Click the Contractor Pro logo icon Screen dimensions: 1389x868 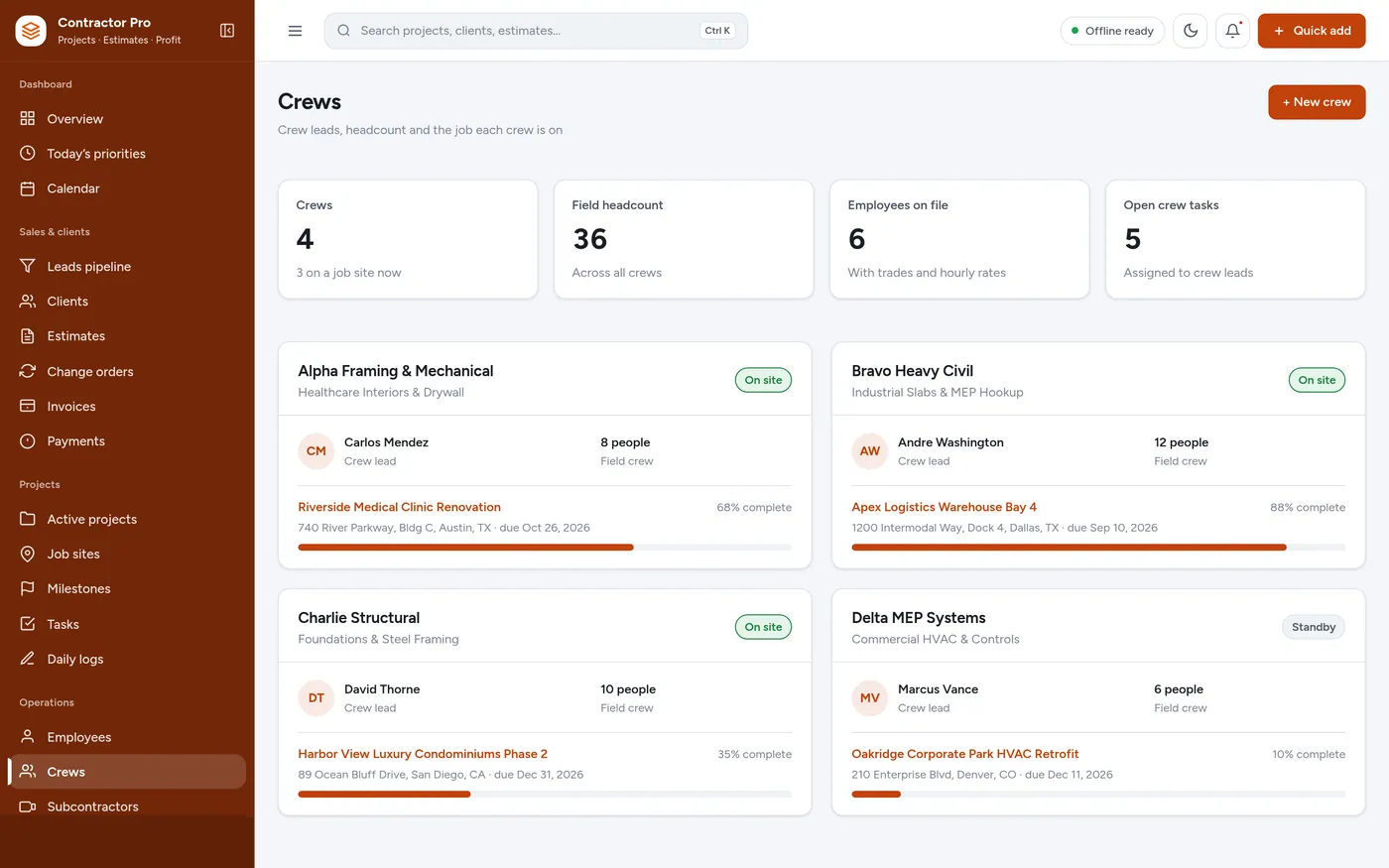31,31
